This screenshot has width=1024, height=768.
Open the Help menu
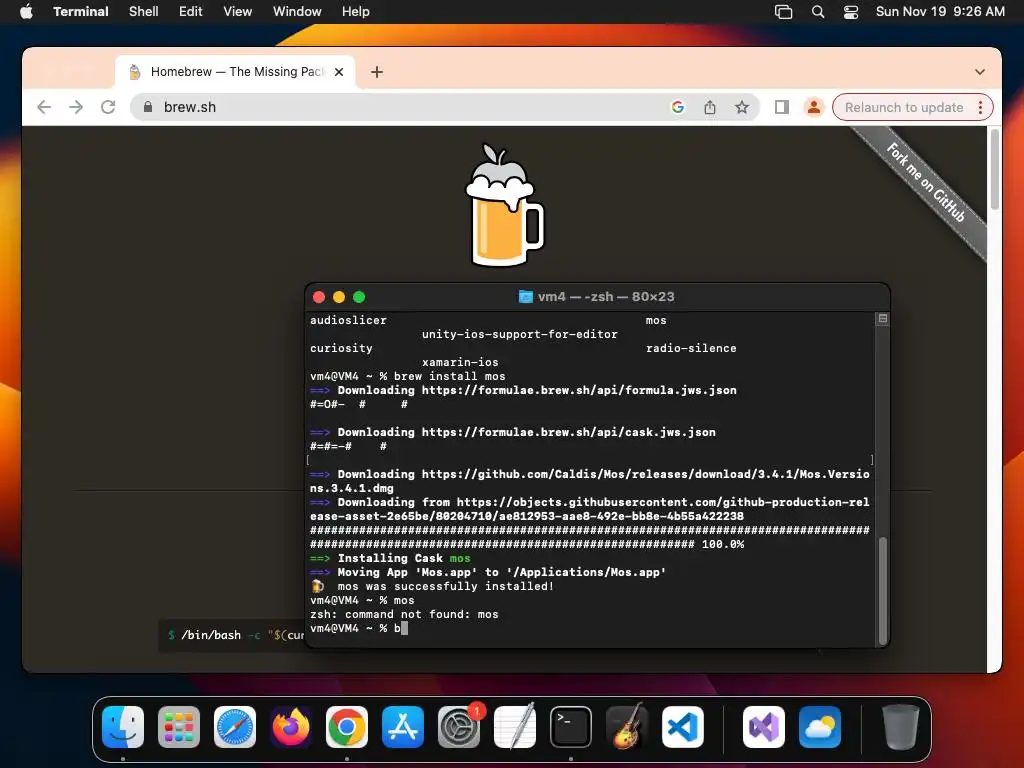pos(356,11)
